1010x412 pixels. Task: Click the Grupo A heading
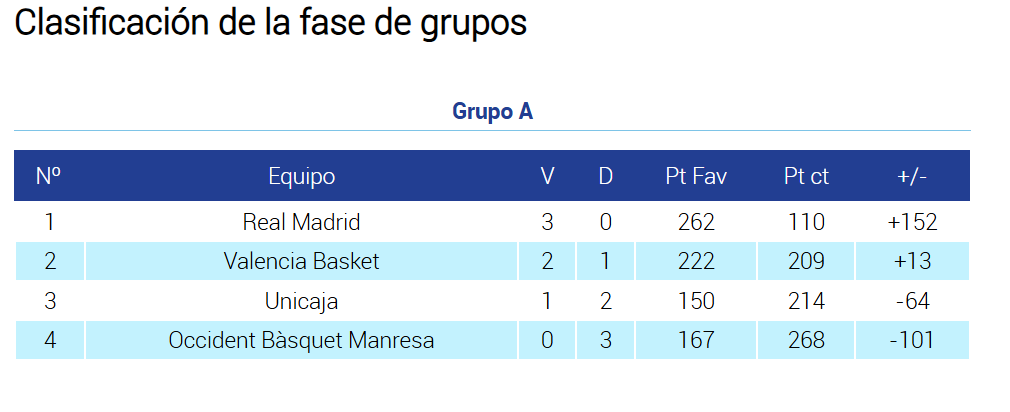[x=492, y=111]
